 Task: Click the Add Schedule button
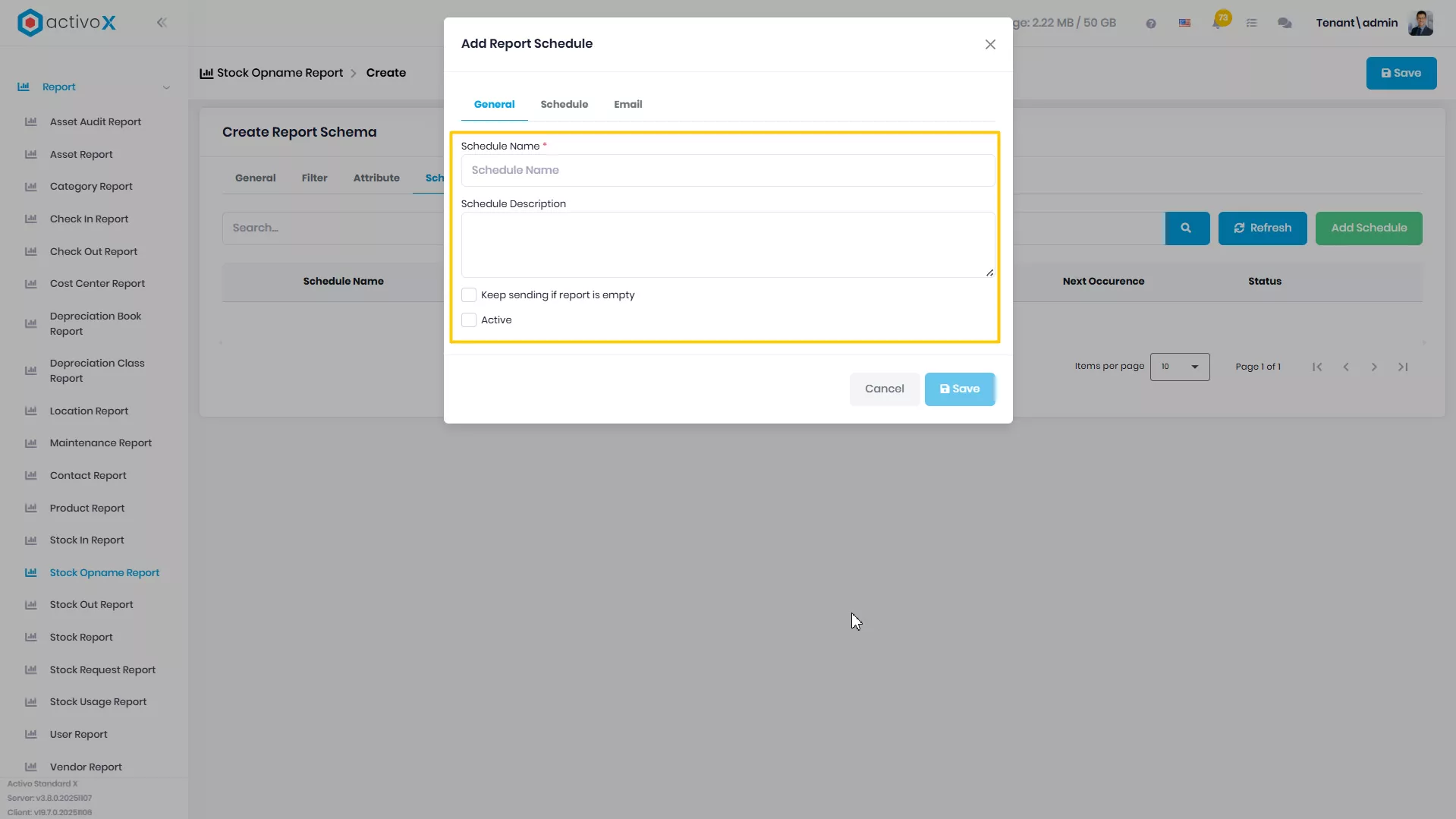(x=1368, y=228)
